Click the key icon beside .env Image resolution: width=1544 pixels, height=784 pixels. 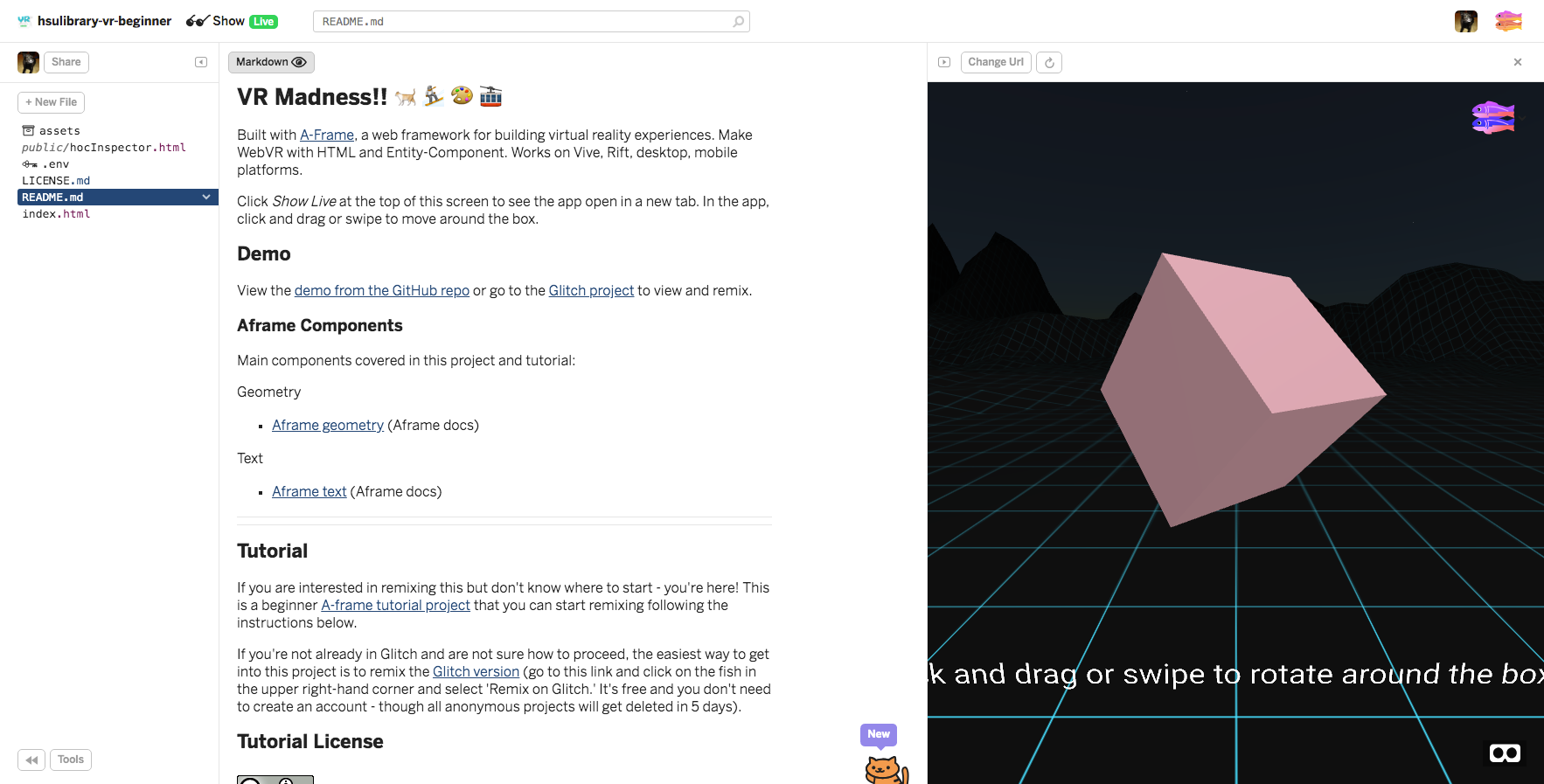click(x=30, y=164)
